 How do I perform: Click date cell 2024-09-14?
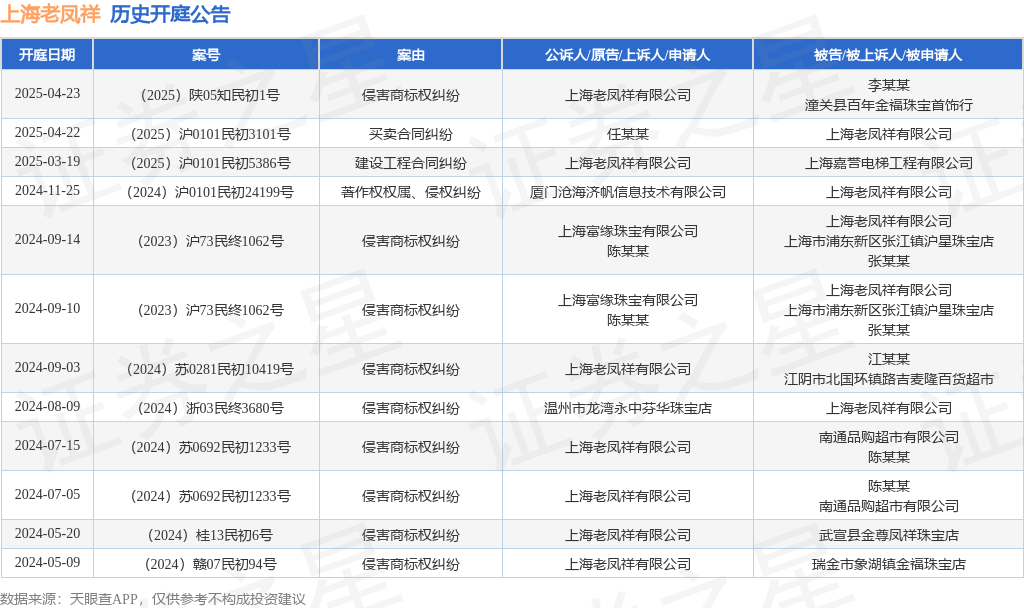[x=47, y=240]
